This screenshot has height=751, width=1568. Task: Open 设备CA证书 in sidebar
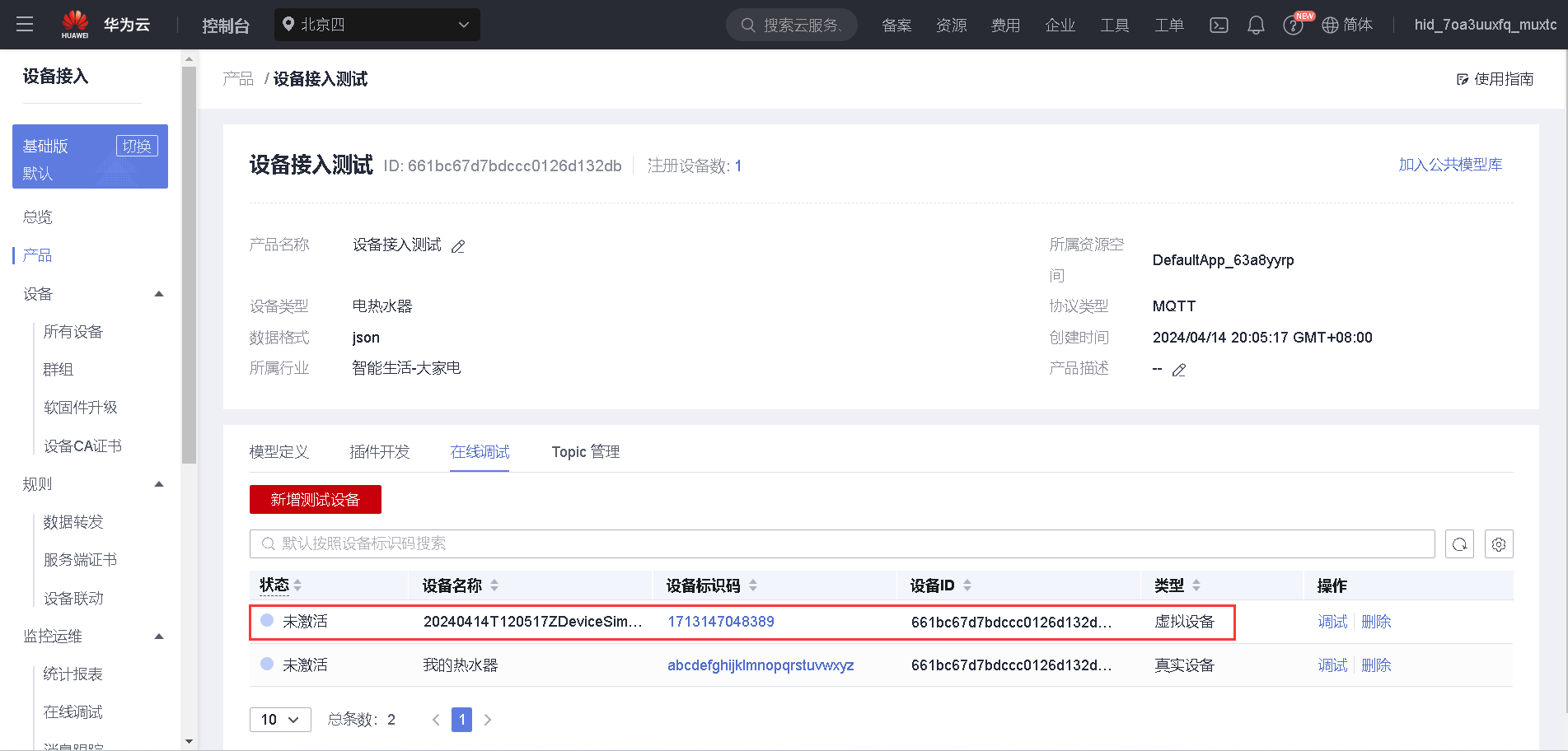[x=82, y=446]
